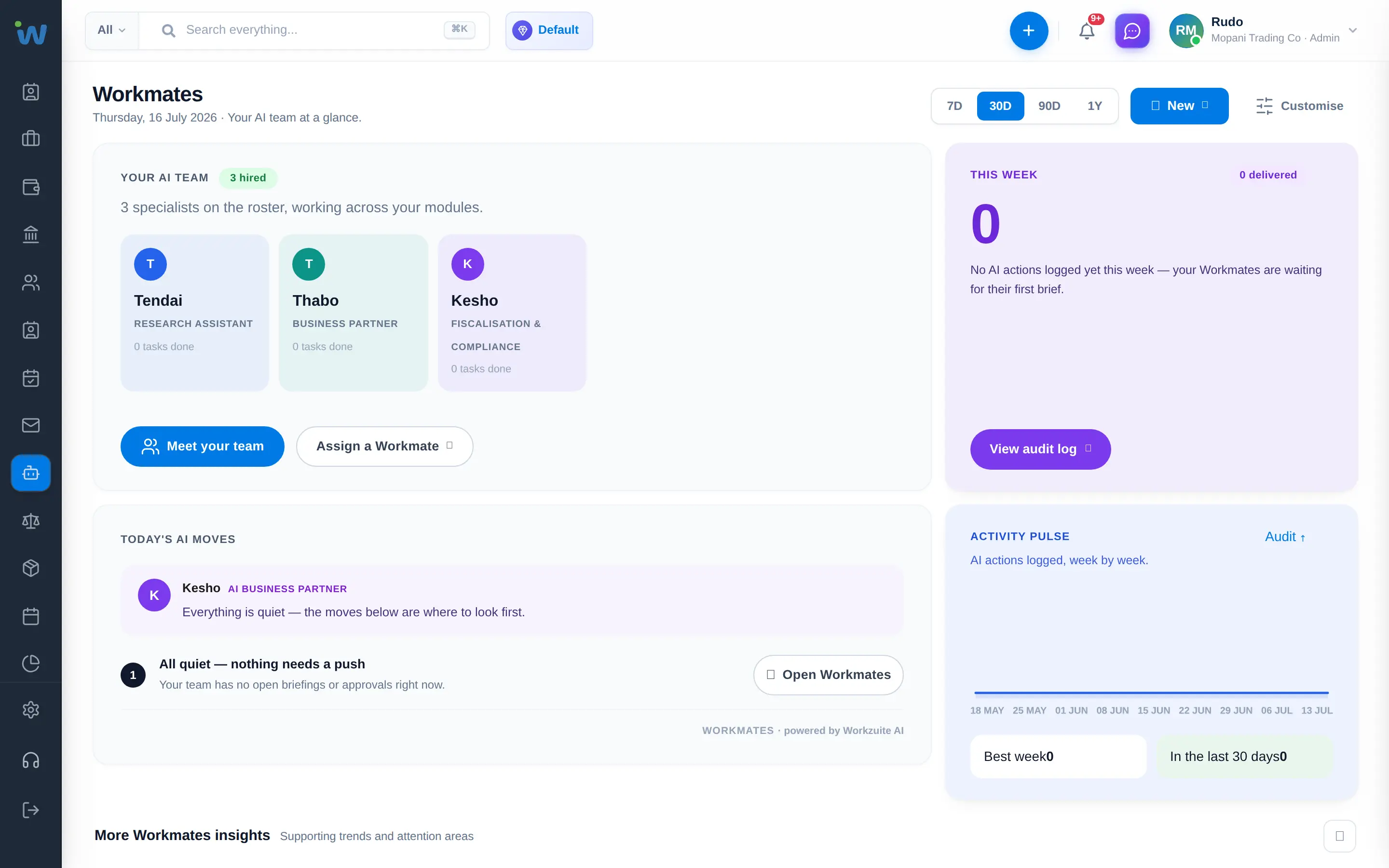Click the headset support icon
This screenshot has width=1389, height=868.
31,760
